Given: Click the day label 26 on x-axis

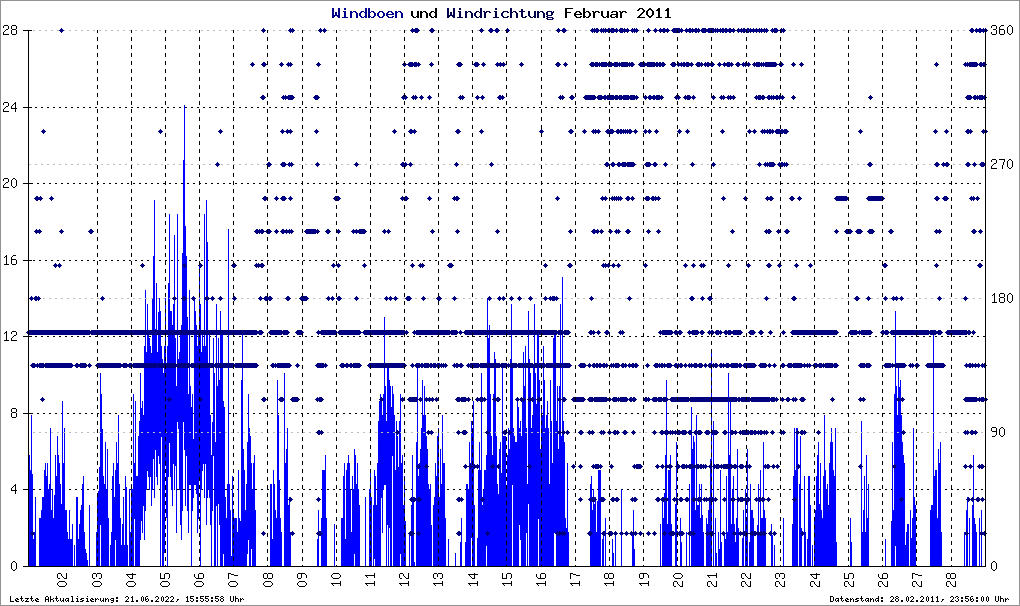Looking at the screenshot, I should [882, 579].
